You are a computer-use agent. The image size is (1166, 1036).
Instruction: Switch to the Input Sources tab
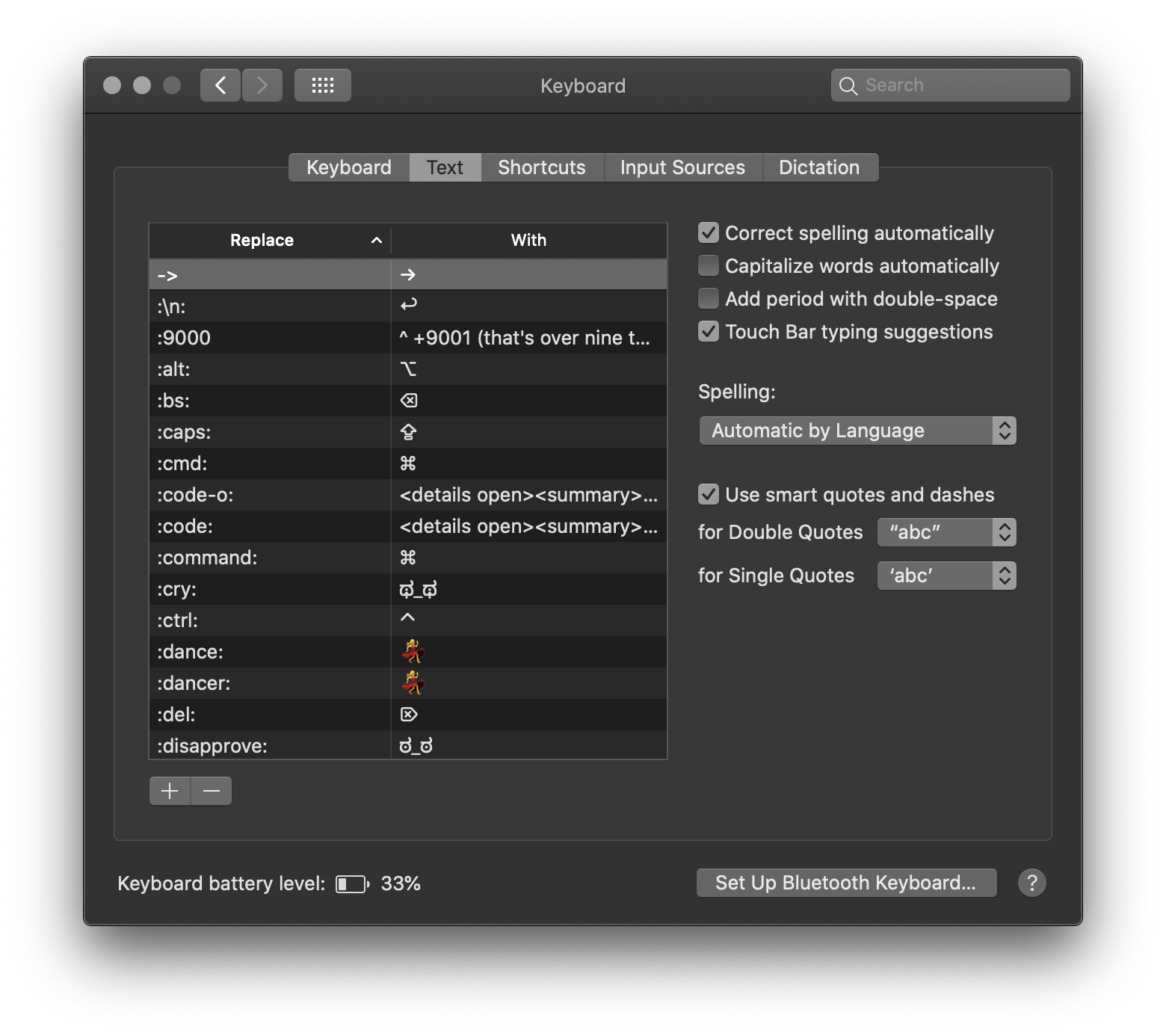point(682,167)
